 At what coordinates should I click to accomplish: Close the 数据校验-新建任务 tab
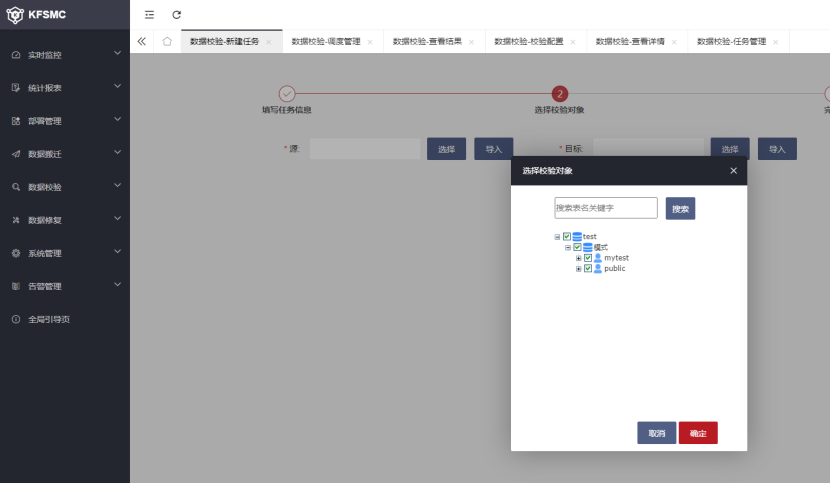click(269, 42)
